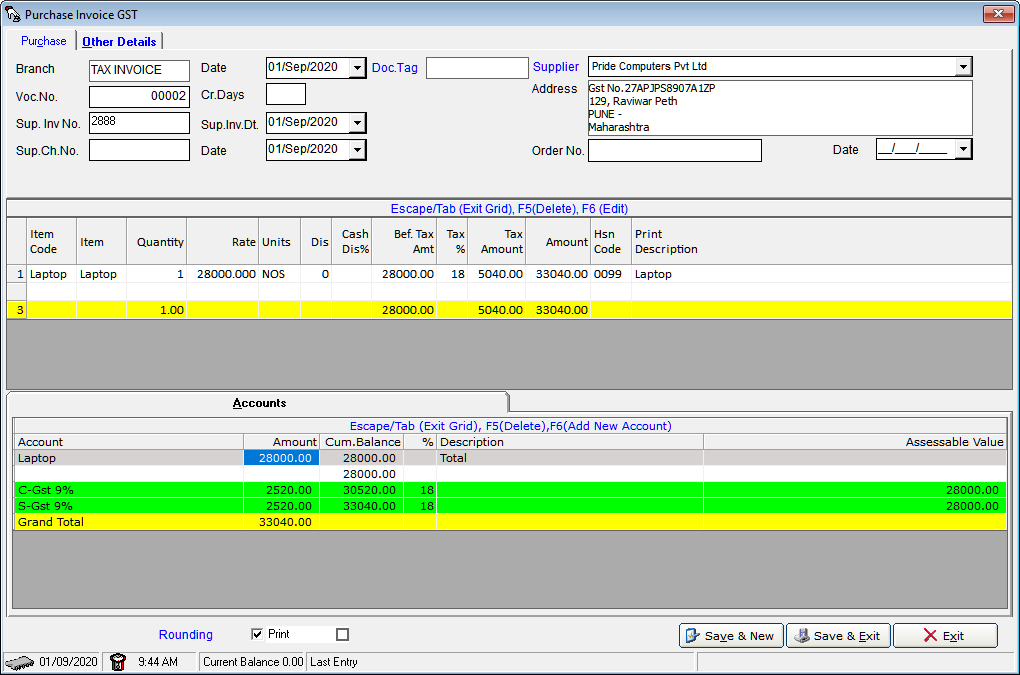
Task: Click the Order No. text box
Action: 674,150
